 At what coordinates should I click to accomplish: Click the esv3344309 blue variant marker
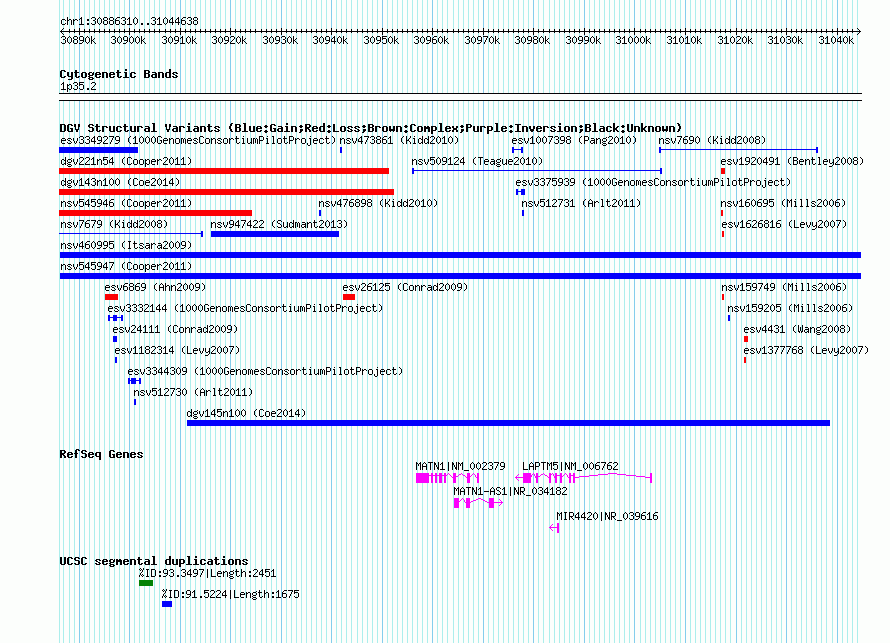(x=135, y=381)
